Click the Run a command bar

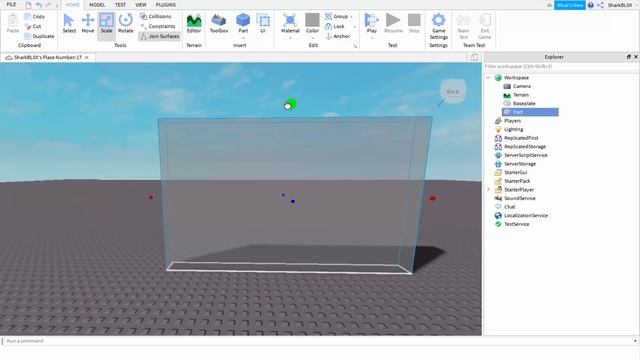[319, 341]
